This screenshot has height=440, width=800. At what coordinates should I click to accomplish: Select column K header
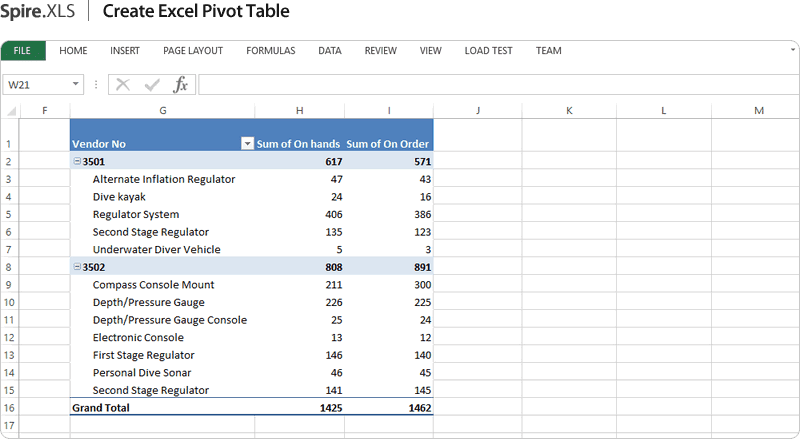569,111
